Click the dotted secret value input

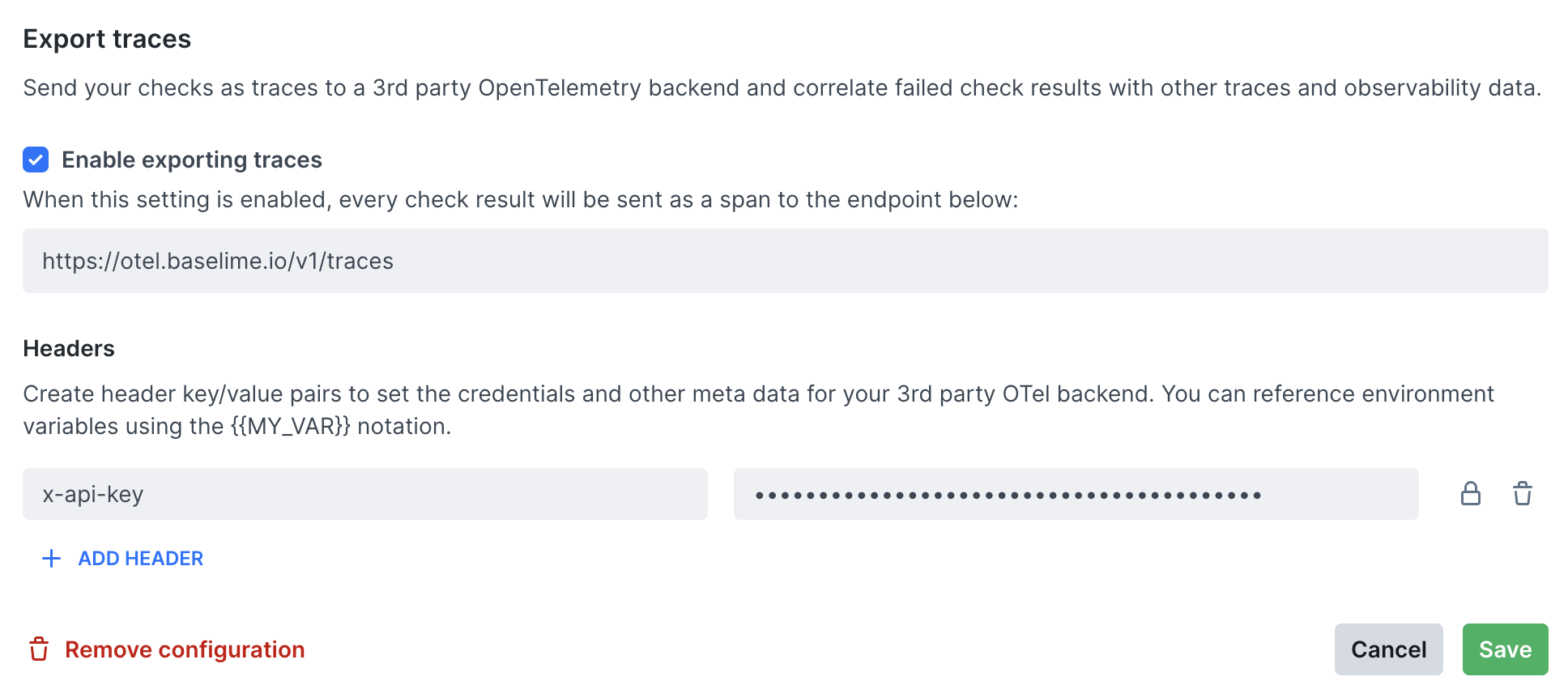pos(1076,494)
